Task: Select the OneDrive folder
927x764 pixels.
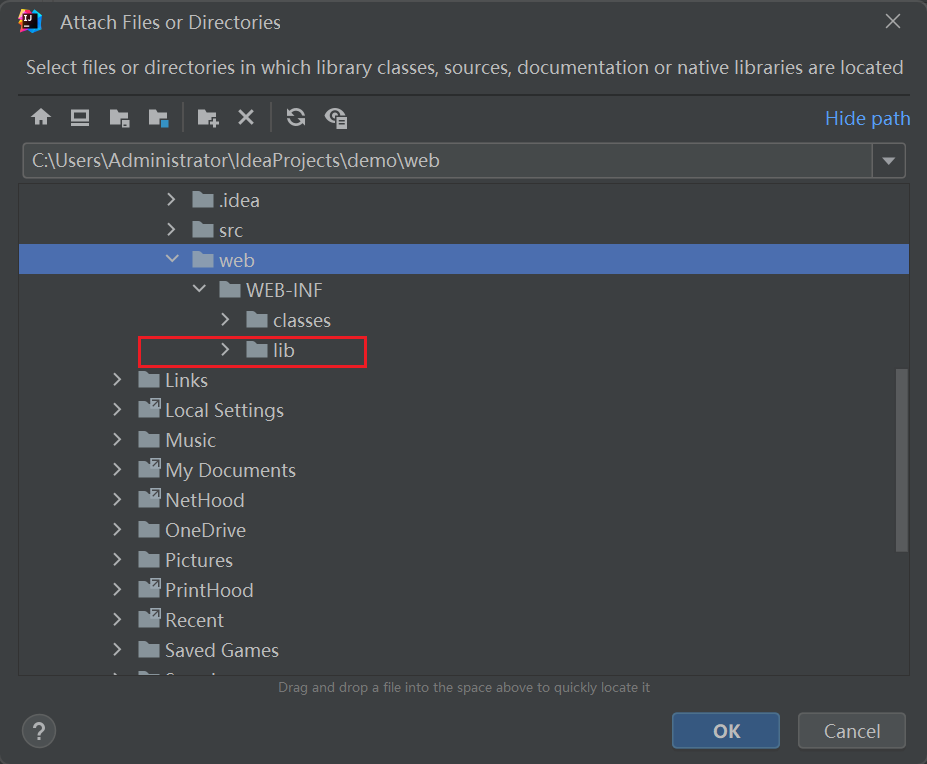Action: tap(205, 530)
